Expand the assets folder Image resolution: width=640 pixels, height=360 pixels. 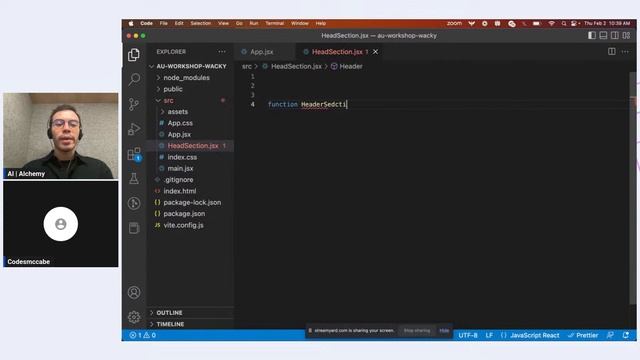[178, 111]
